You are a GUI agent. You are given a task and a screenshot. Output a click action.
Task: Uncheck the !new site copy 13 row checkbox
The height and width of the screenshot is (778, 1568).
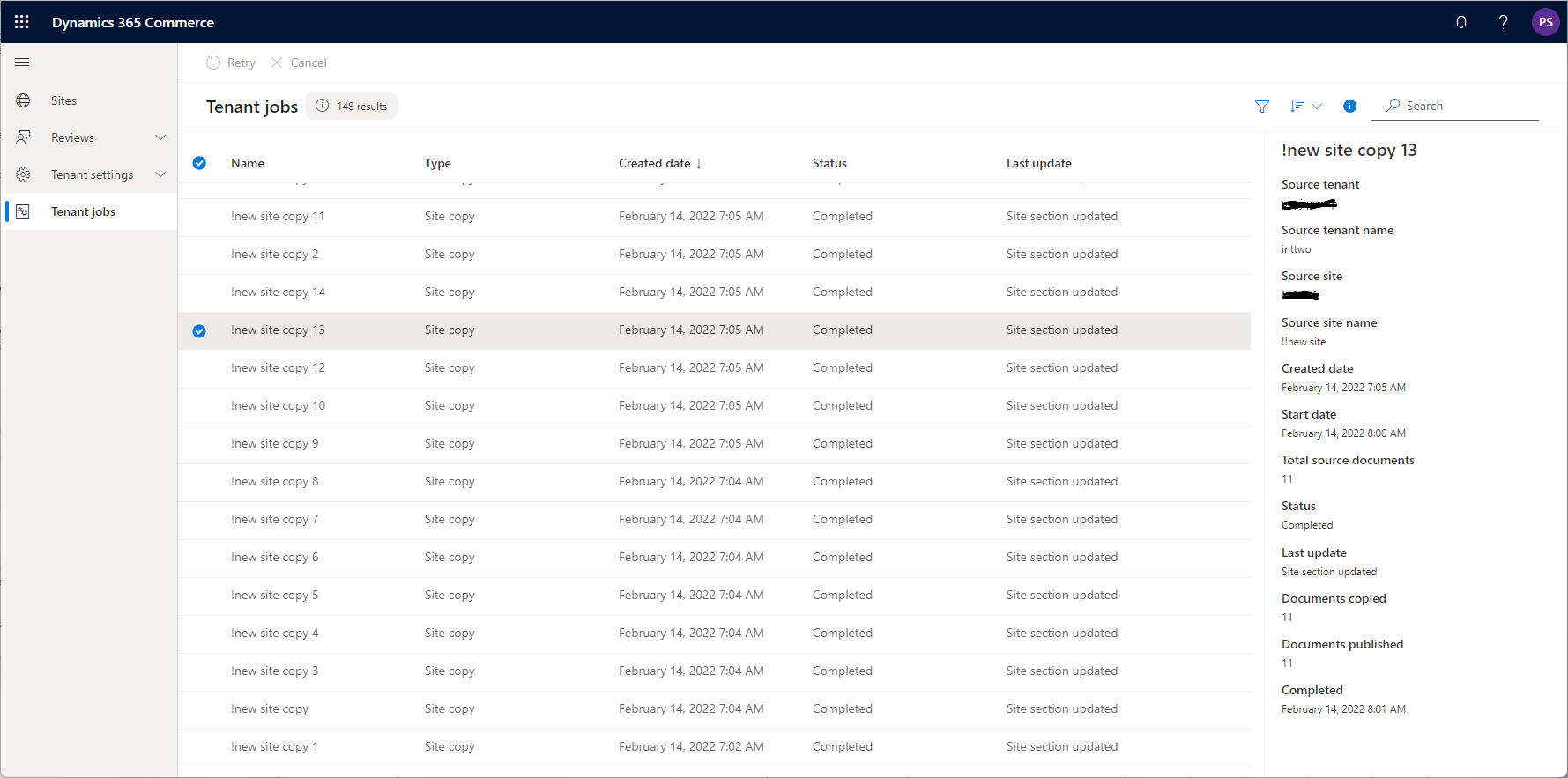199,331
